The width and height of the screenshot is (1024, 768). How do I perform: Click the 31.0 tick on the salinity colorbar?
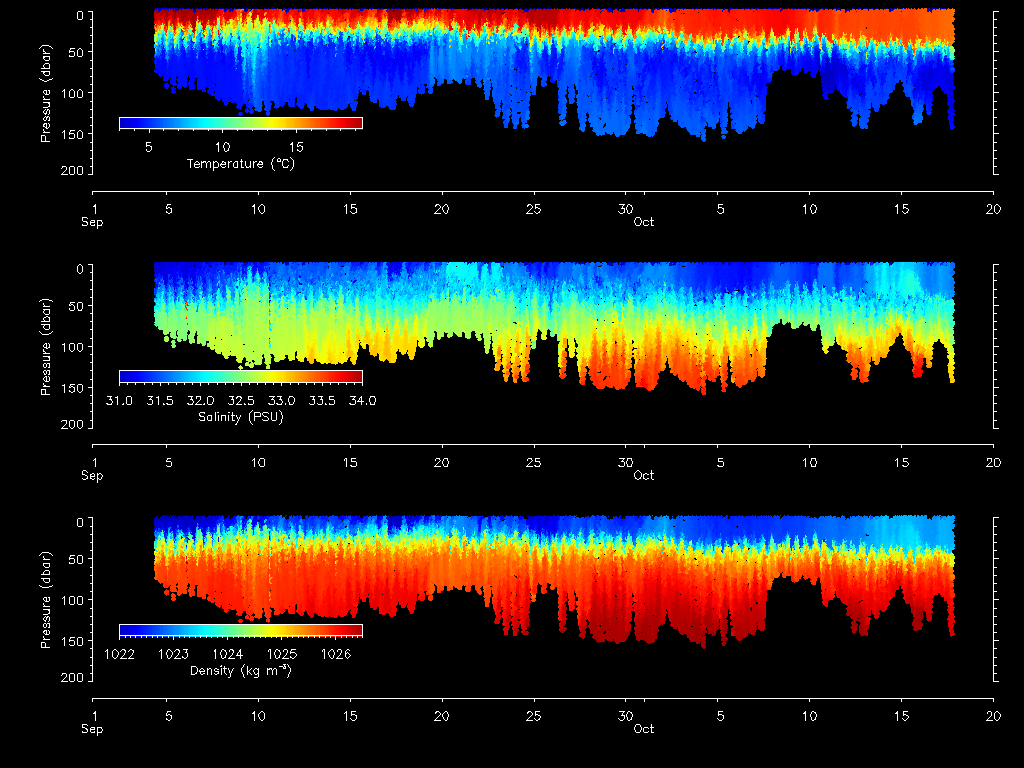coord(119,401)
